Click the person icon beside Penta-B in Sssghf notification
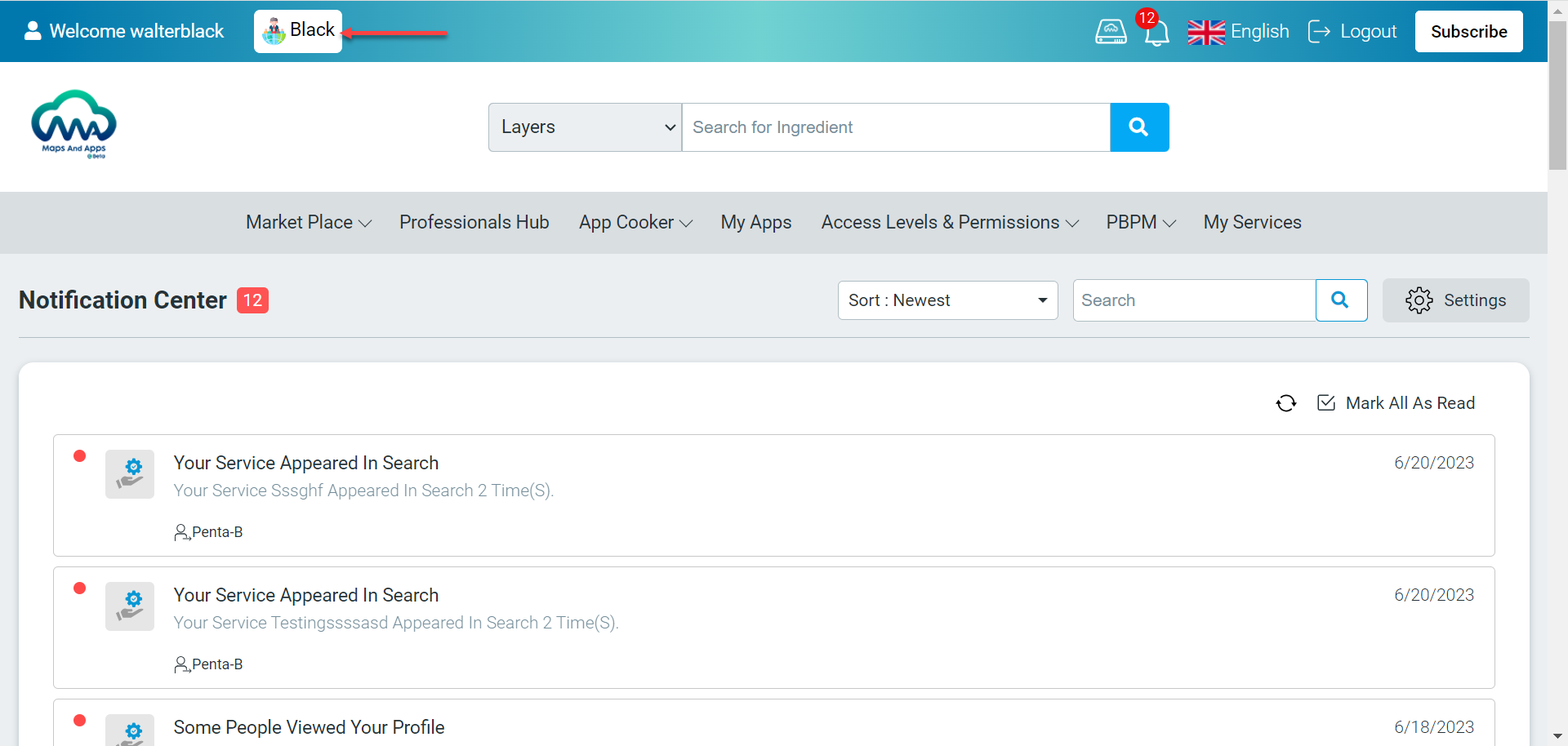This screenshot has height=746, width=1568. coord(182,533)
